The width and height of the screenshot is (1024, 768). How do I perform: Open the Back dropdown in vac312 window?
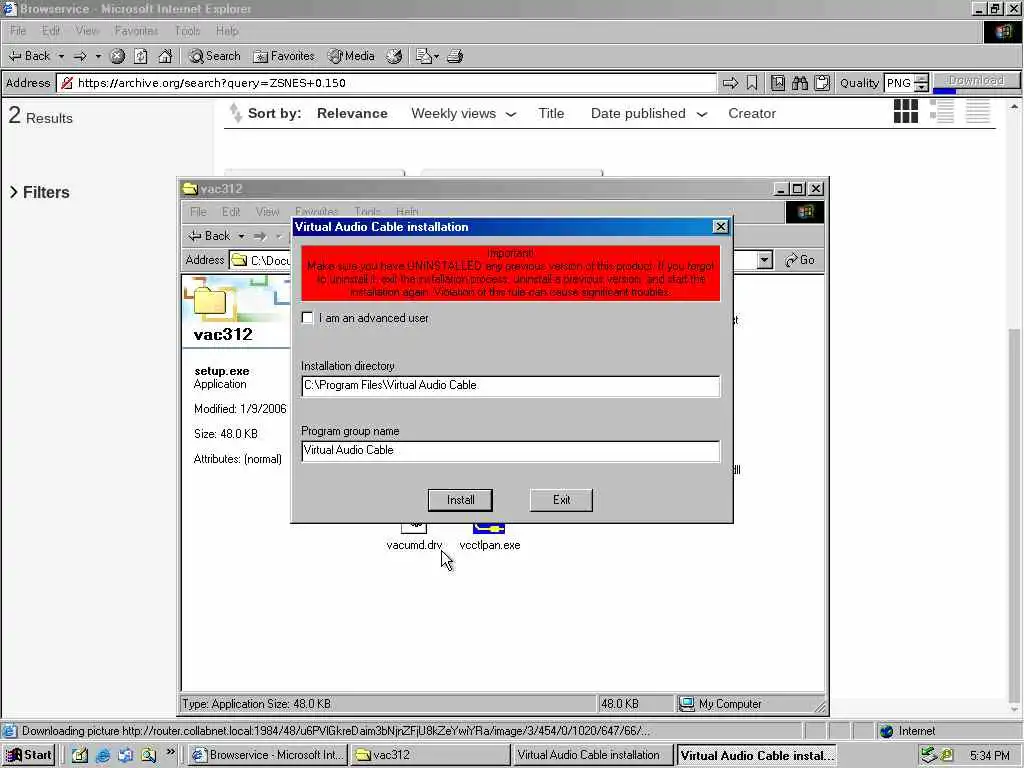click(x=241, y=236)
